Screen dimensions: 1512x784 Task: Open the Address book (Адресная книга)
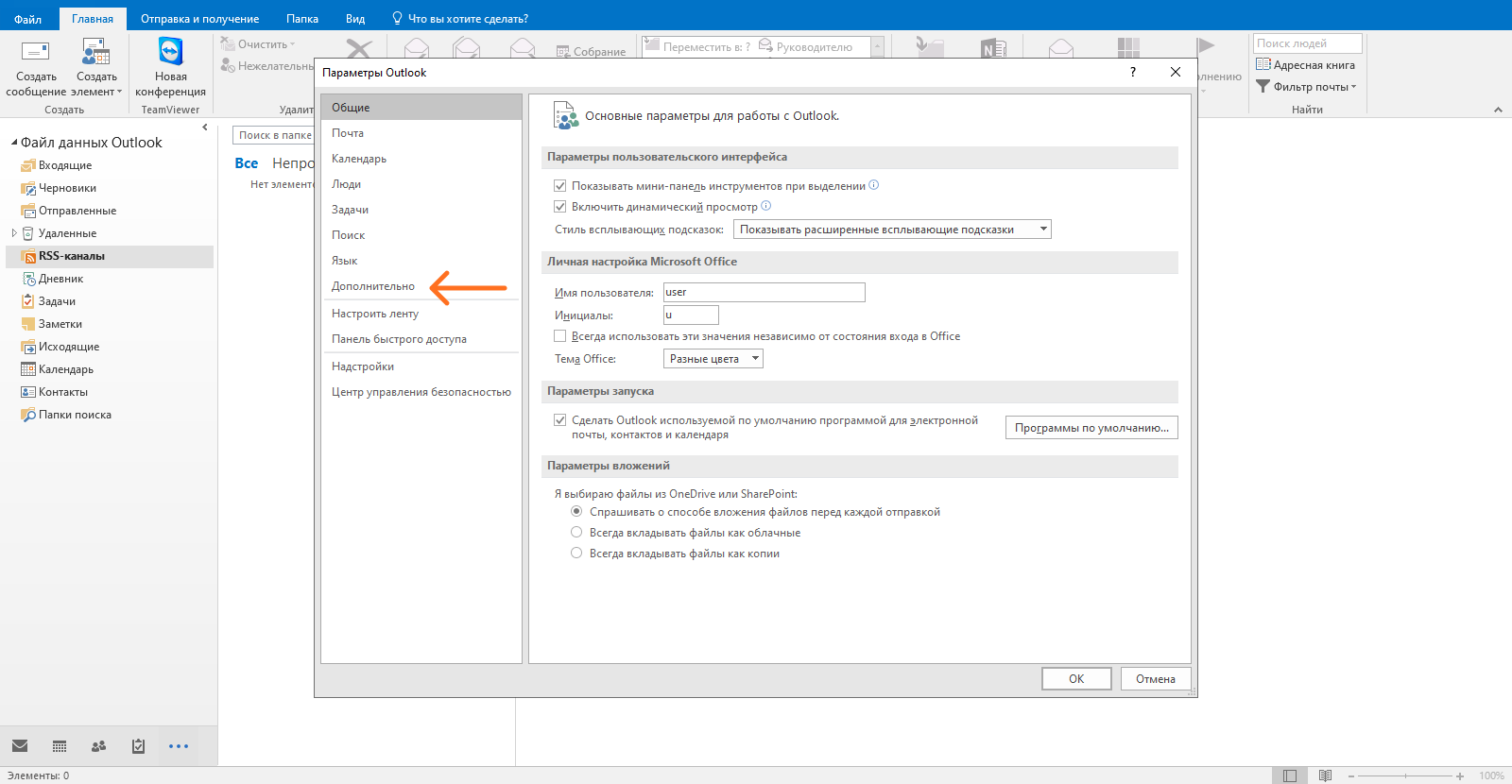pyautogui.click(x=1305, y=65)
